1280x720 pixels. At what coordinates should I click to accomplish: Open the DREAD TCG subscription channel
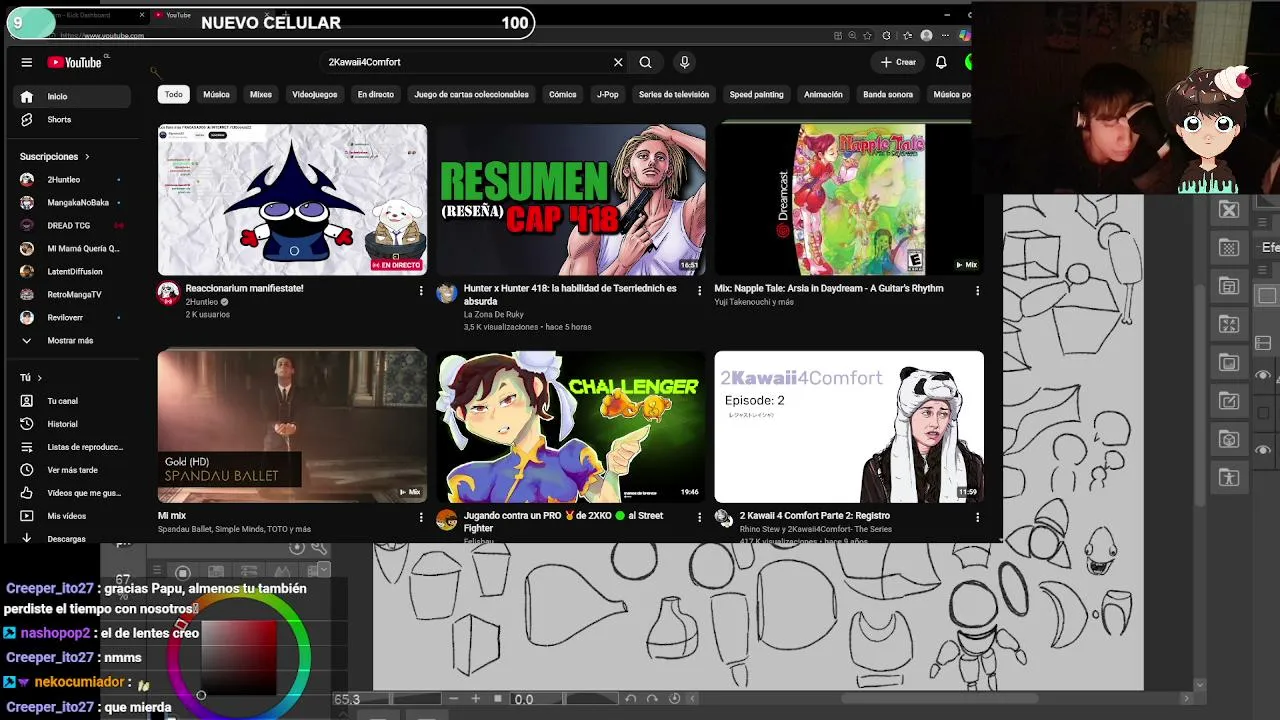(72, 226)
